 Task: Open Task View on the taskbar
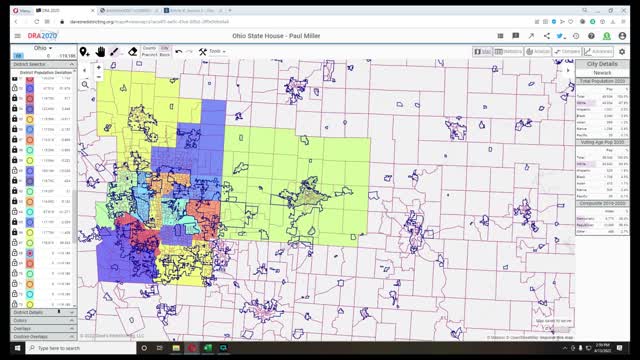click(x=160, y=348)
